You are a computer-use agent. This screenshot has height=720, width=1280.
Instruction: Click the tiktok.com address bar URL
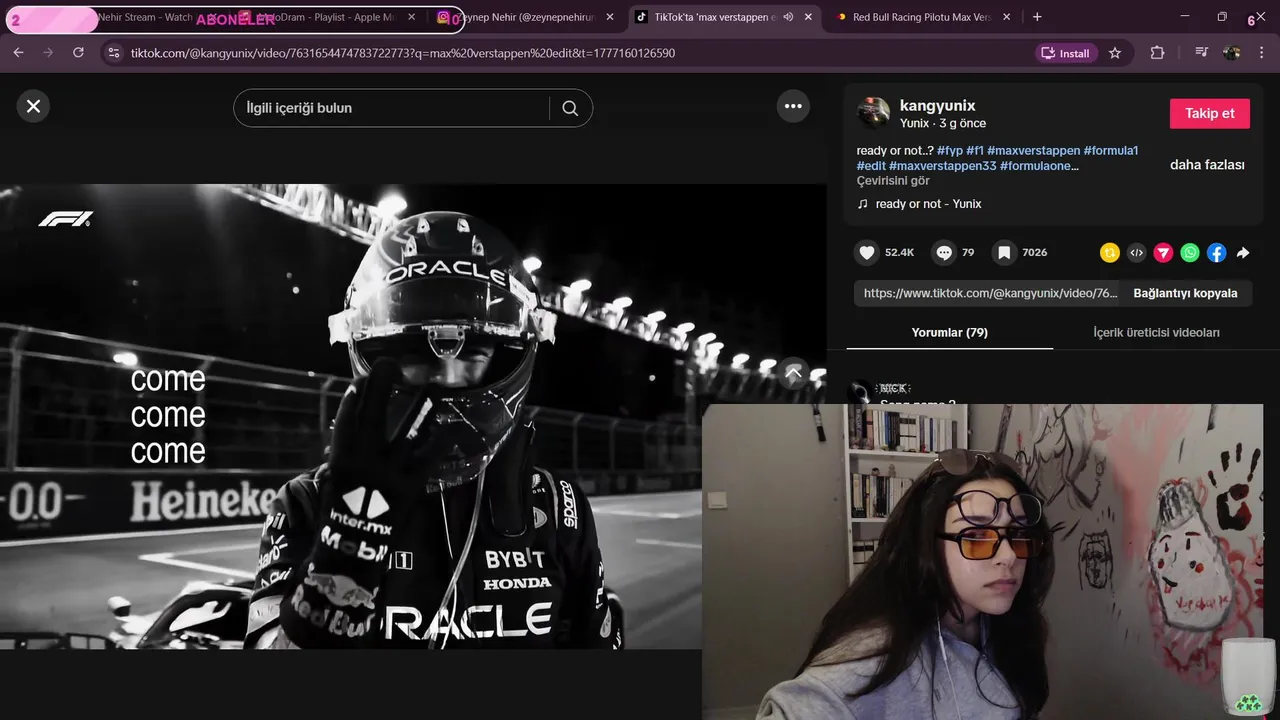pos(403,53)
